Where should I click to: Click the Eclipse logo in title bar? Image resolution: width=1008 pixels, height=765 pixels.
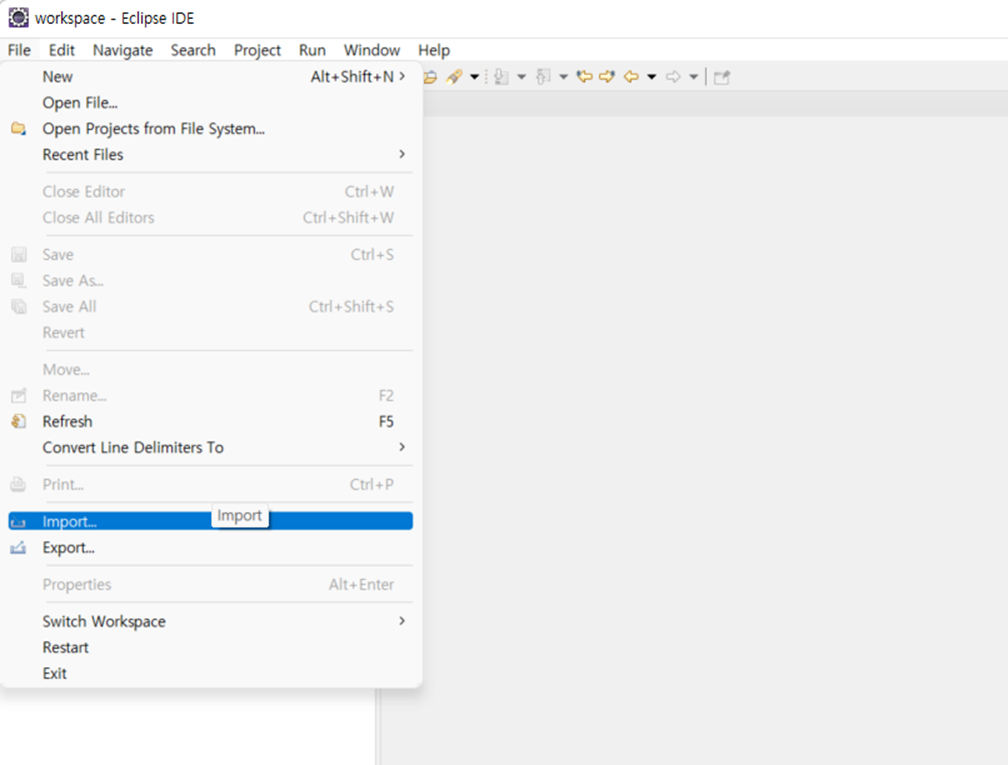(18, 17)
